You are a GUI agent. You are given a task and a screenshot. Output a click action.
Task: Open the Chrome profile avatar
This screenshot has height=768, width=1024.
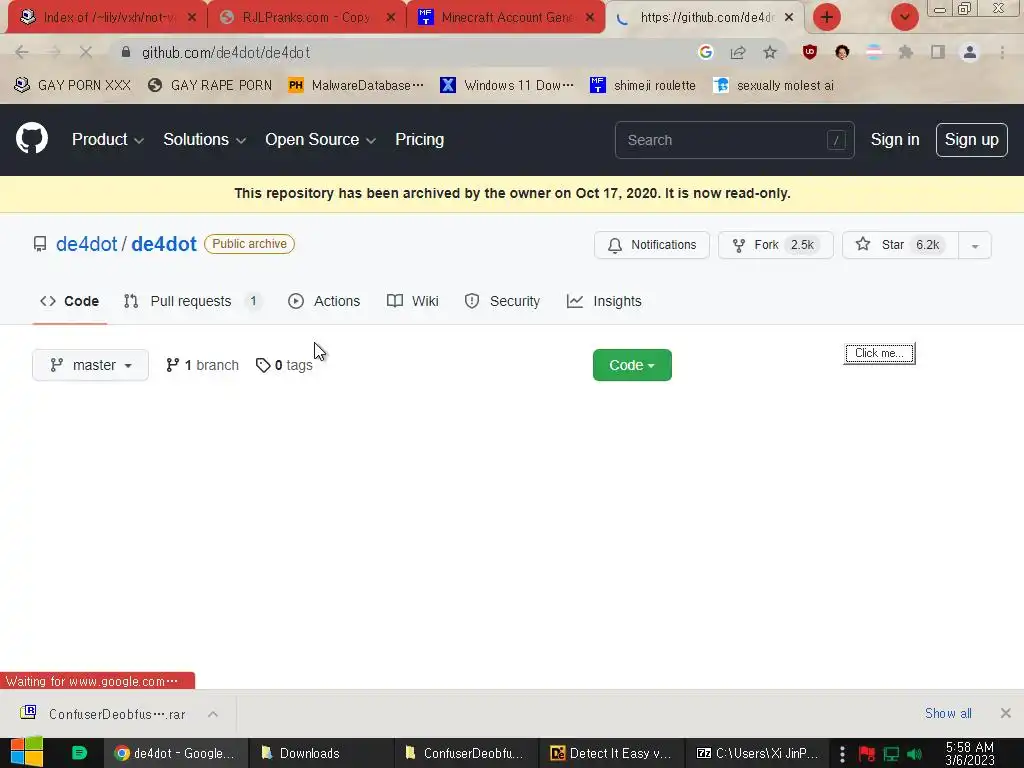click(x=970, y=52)
